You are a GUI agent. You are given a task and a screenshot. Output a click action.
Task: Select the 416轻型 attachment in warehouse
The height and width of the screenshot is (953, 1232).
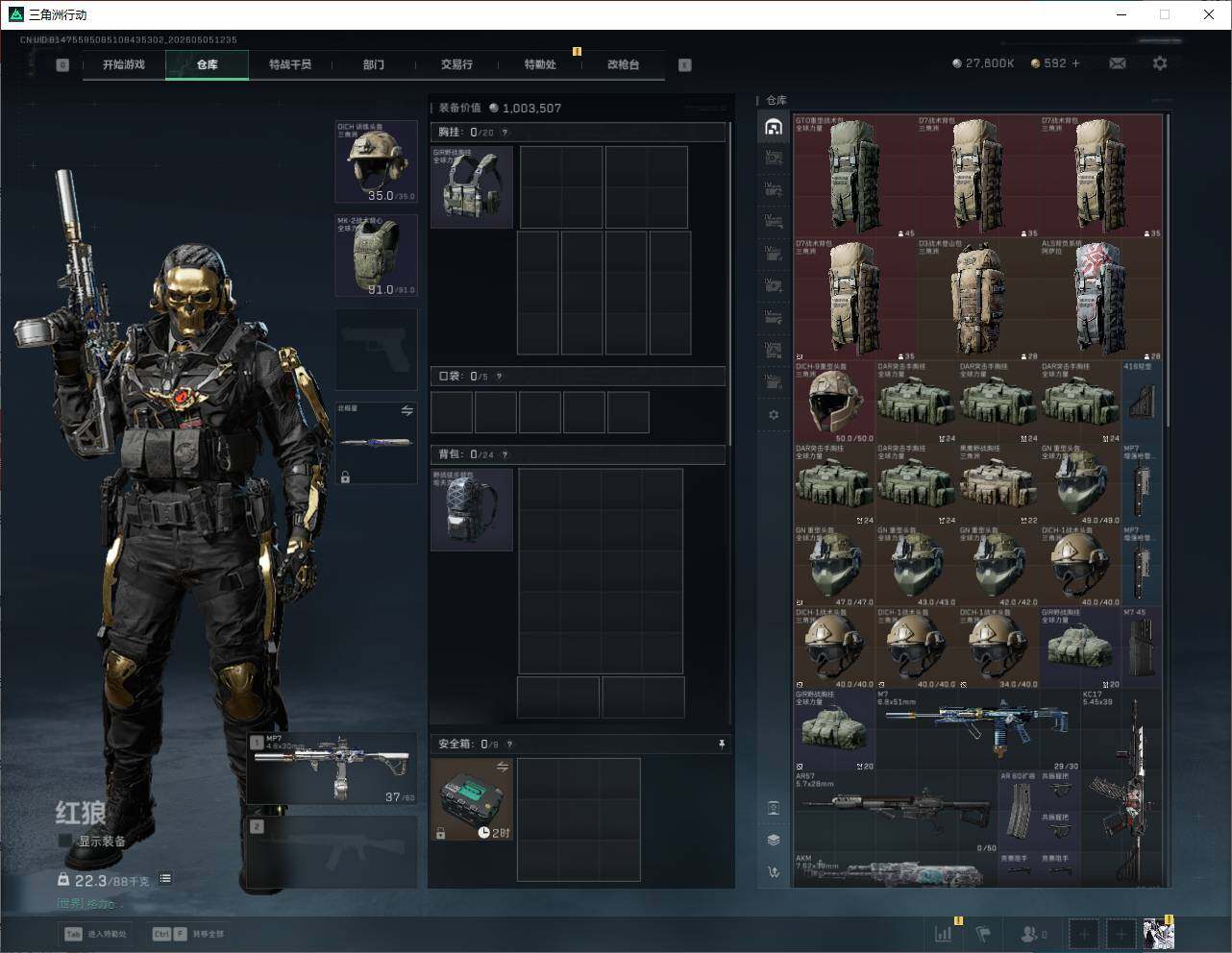(1143, 403)
